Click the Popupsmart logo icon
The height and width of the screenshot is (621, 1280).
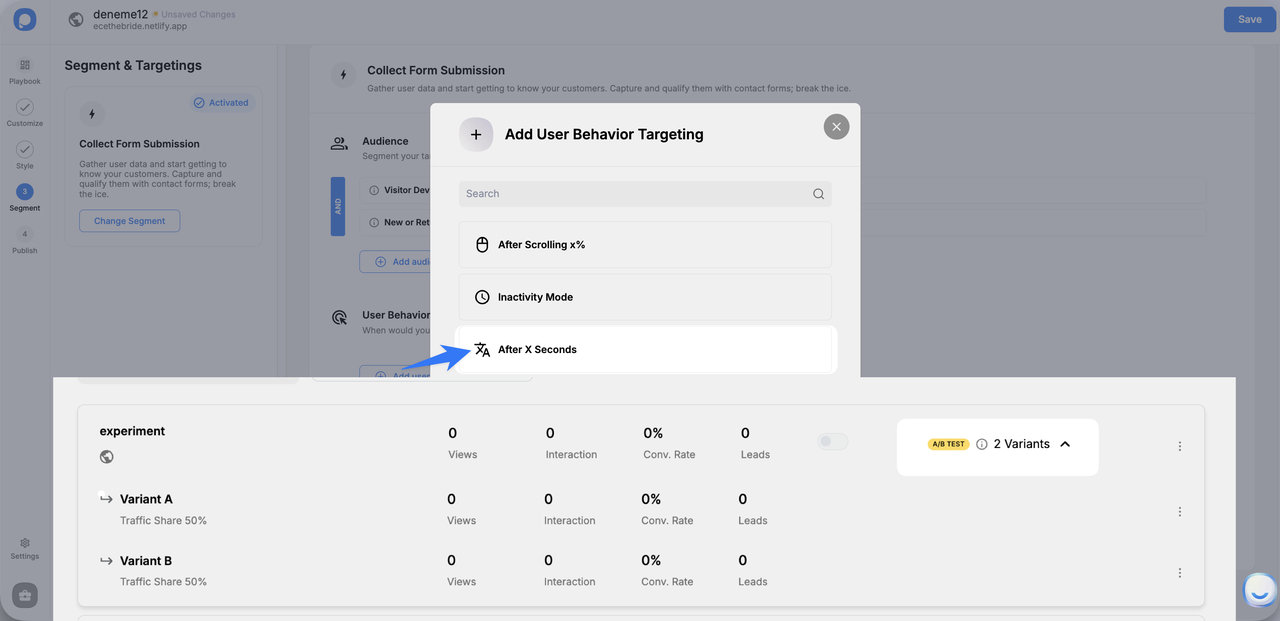pos(25,19)
